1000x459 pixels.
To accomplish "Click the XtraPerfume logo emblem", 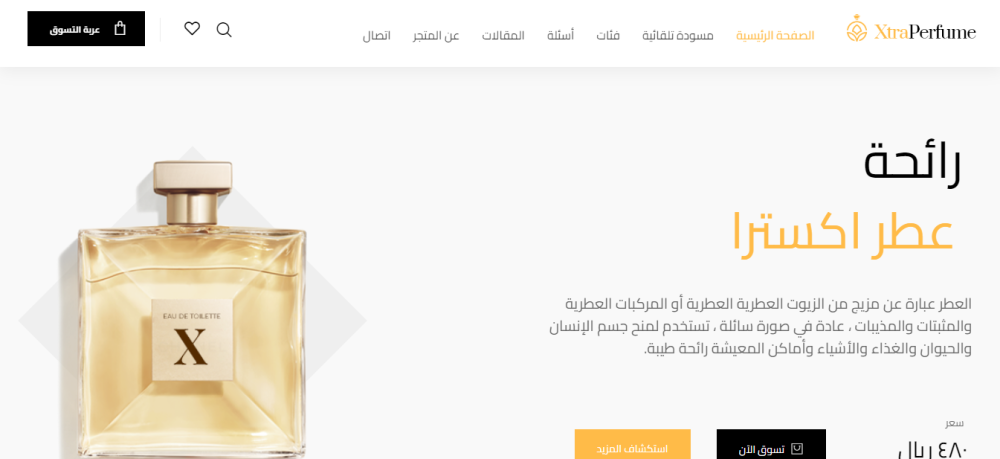I will (857, 29).
